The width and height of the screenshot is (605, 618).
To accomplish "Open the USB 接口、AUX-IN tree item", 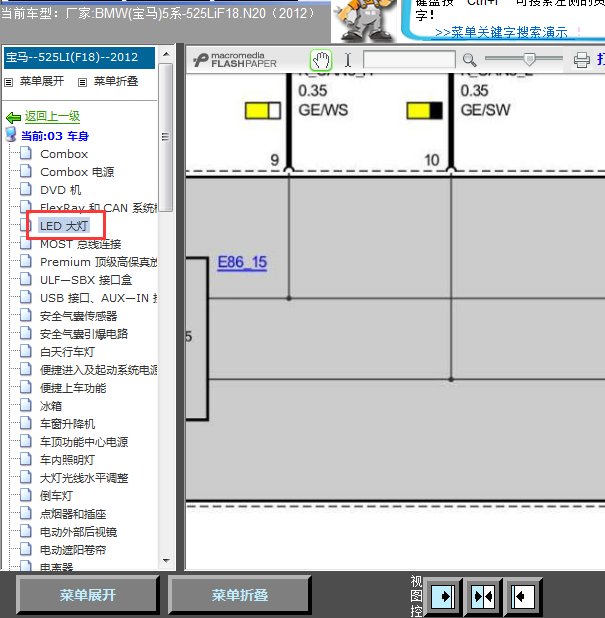I will coord(98,298).
